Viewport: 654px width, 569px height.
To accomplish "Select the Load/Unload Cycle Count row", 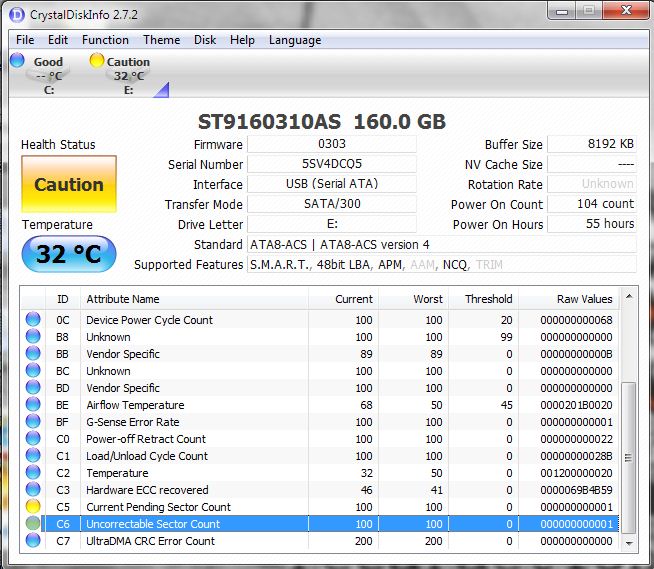I will click(320, 456).
